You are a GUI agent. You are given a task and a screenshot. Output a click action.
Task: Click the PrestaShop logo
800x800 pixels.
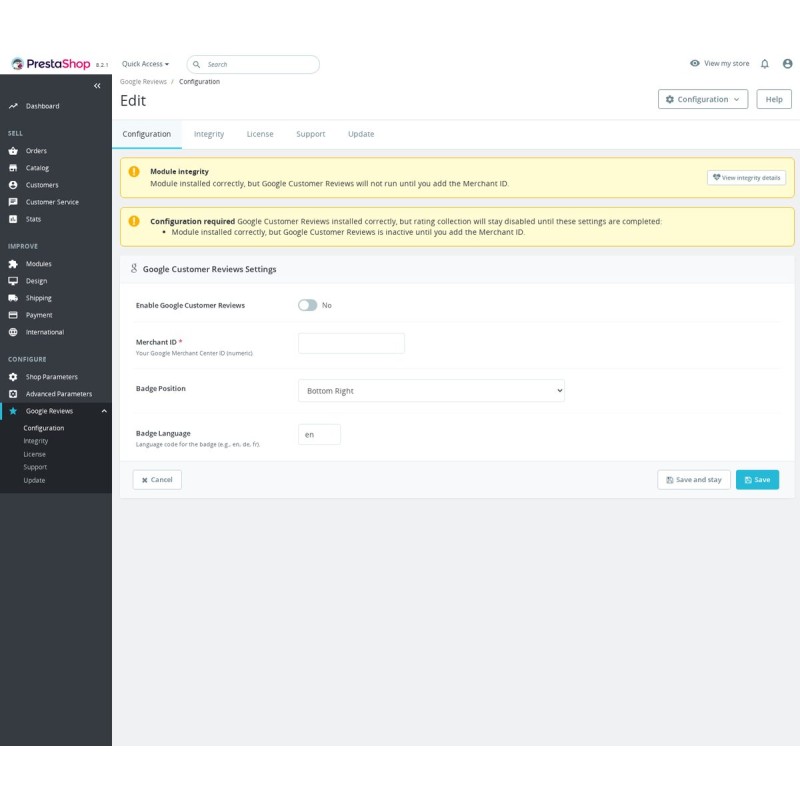coord(51,64)
